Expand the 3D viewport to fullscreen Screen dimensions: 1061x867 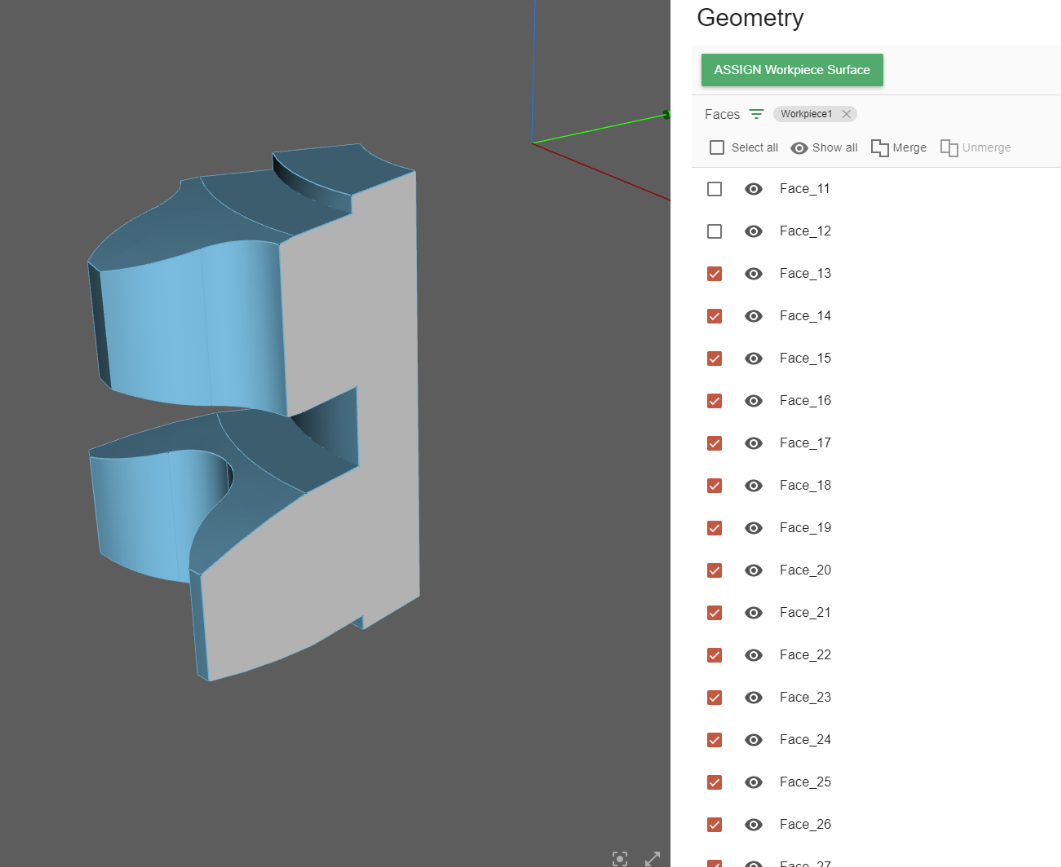point(652,858)
